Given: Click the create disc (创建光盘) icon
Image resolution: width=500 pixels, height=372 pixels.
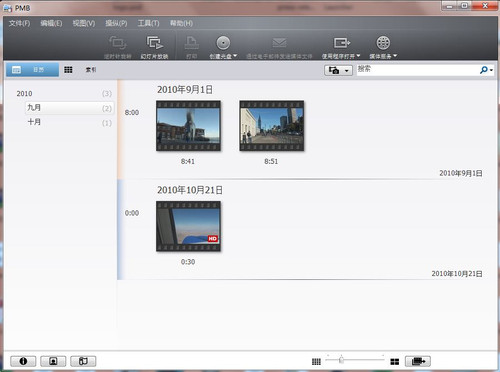Looking at the screenshot, I should point(223,43).
